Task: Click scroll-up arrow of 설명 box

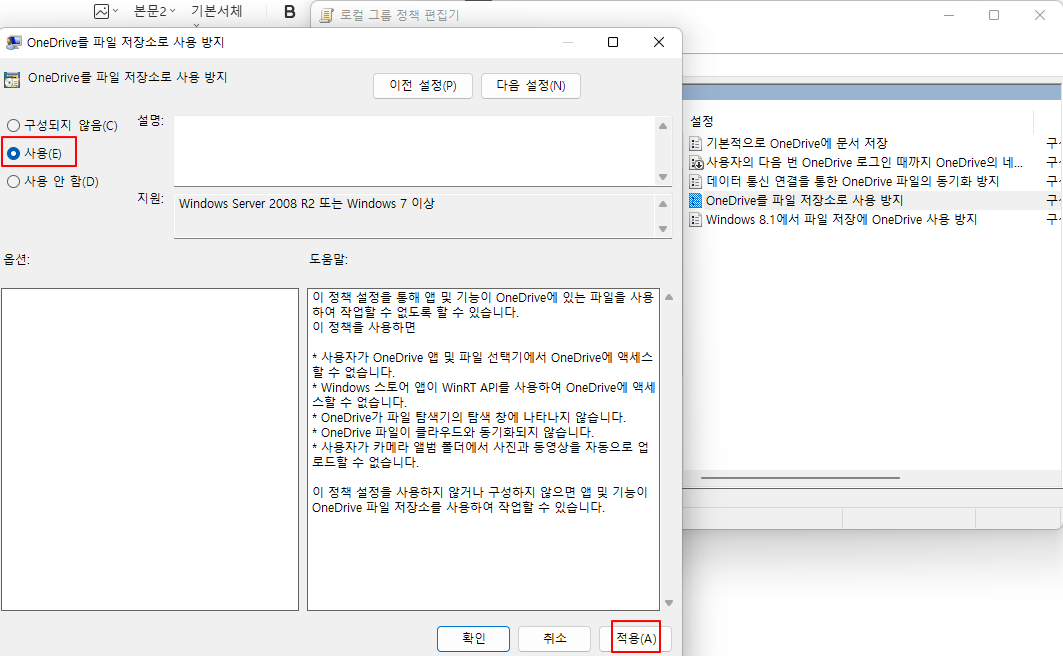Action: click(663, 126)
